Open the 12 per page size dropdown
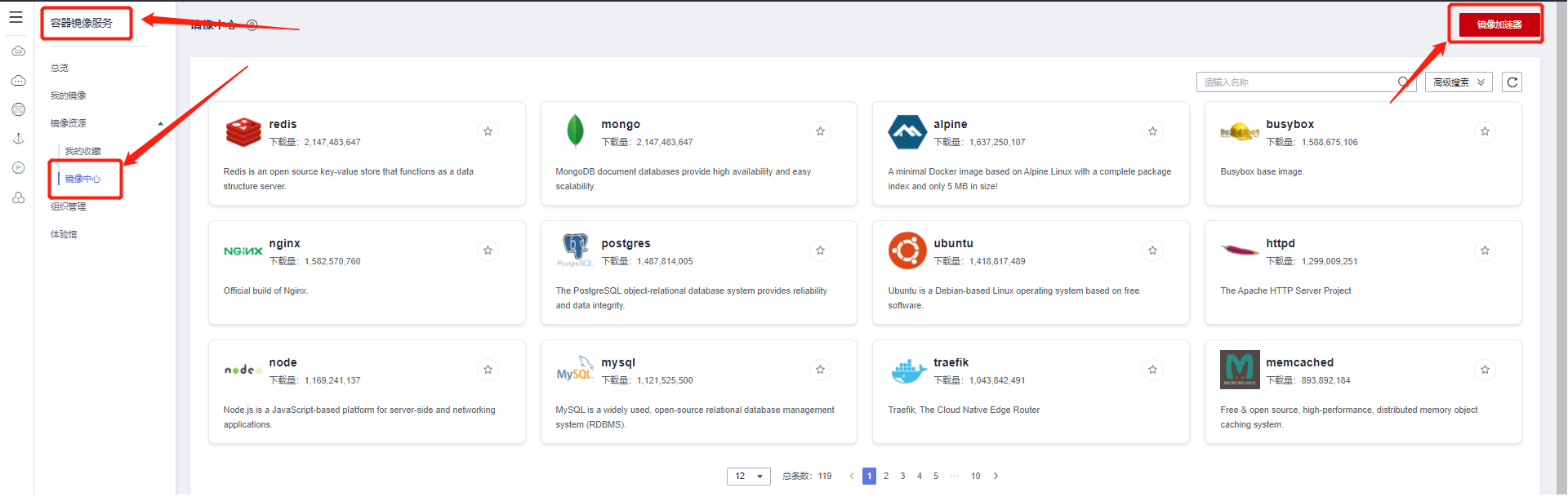This screenshot has width=1568, height=501. (748, 477)
